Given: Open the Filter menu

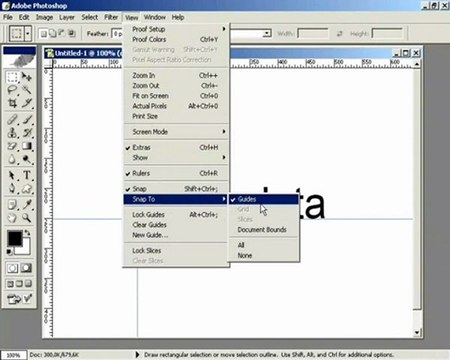Looking at the screenshot, I should (x=111, y=17).
